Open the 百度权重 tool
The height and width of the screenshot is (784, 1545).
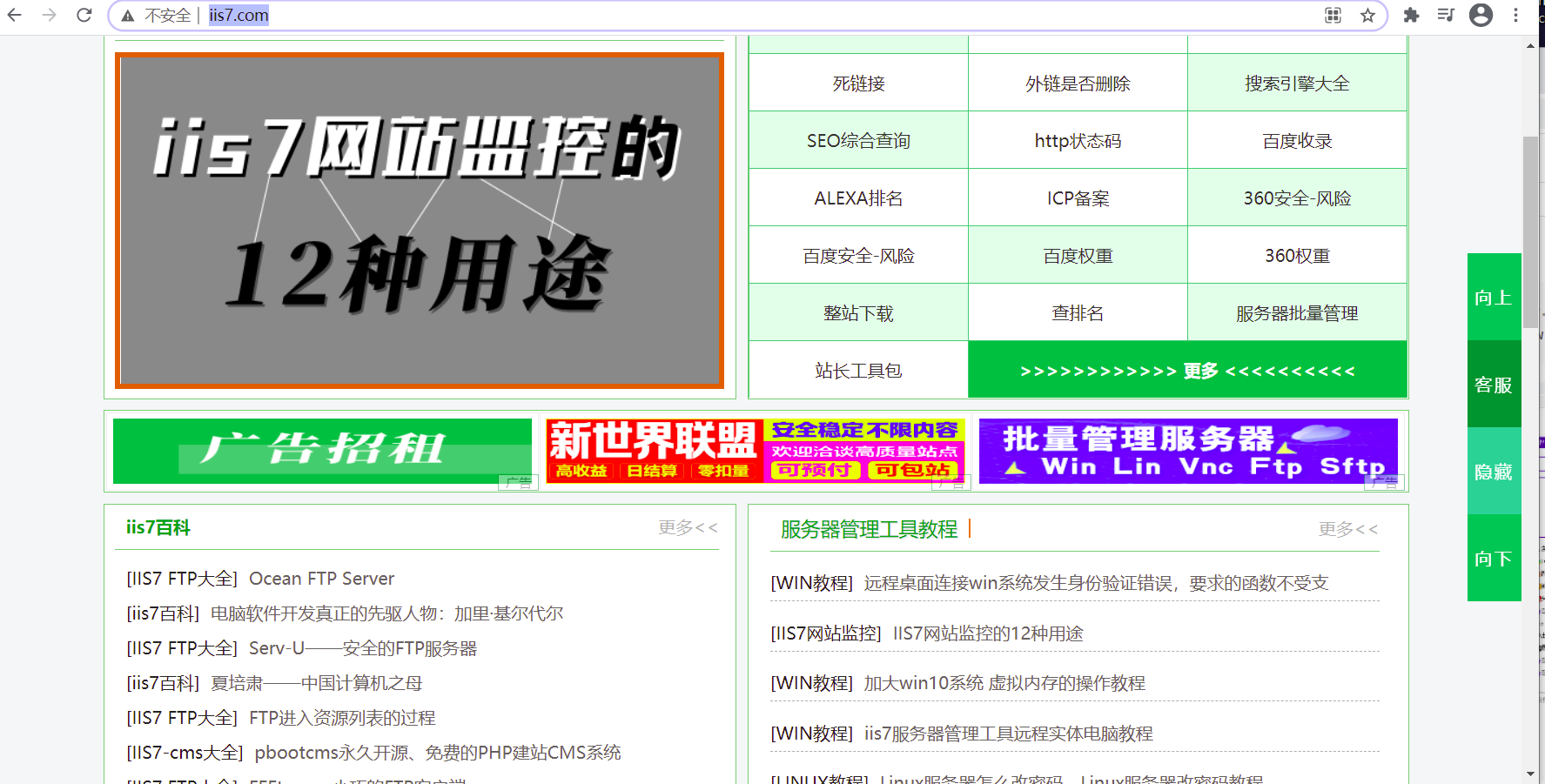[x=1078, y=255]
